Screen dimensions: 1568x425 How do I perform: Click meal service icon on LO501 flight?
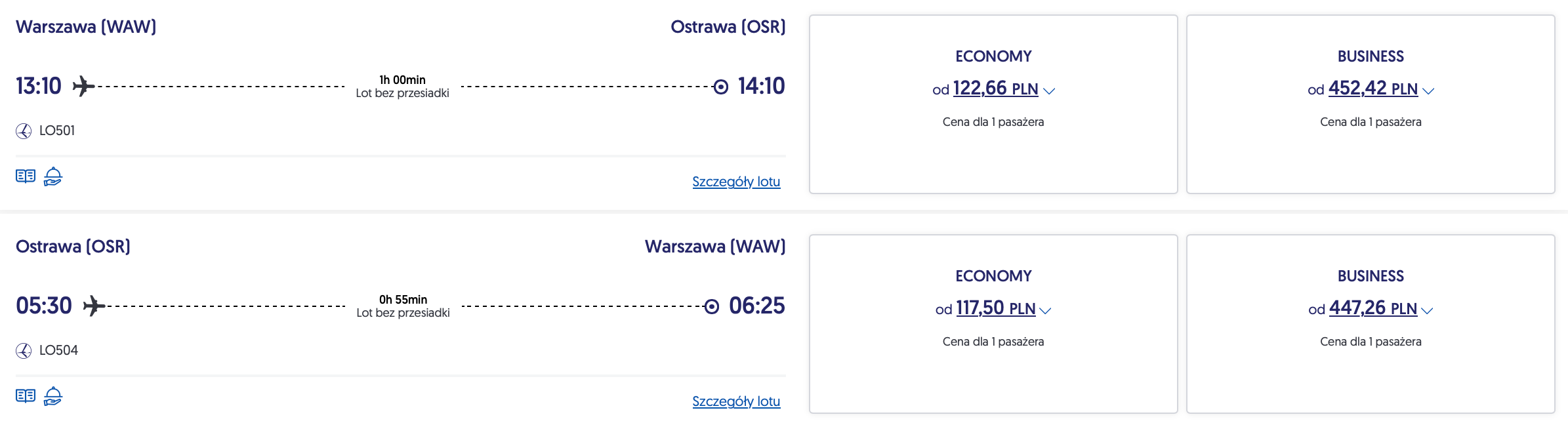tap(53, 176)
